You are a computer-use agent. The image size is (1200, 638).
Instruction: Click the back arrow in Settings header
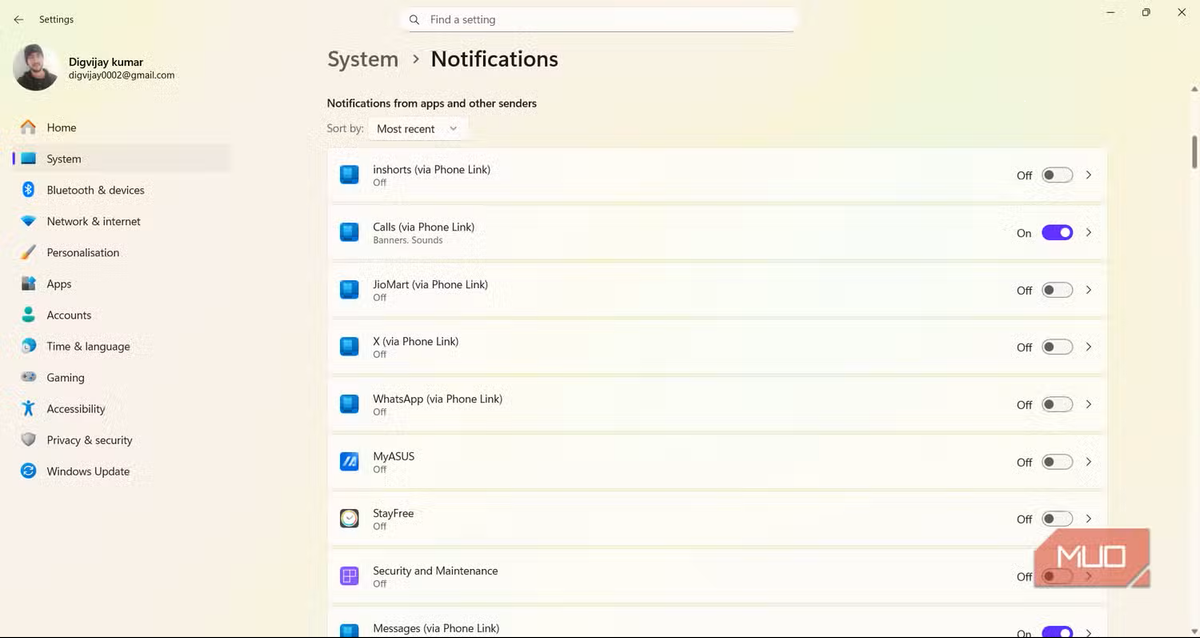click(x=18, y=19)
